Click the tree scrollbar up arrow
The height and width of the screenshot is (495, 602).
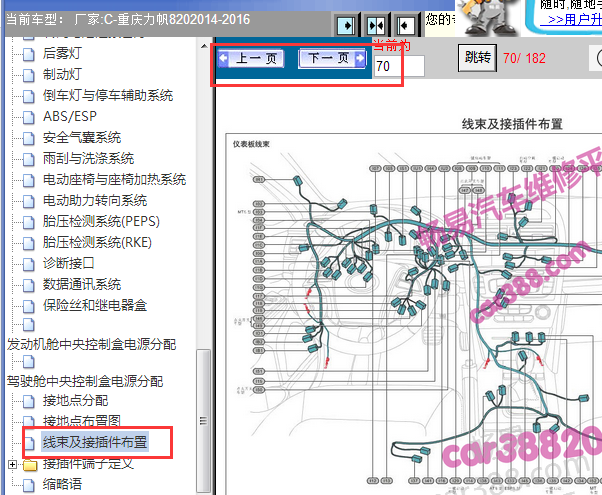pos(204,46)
